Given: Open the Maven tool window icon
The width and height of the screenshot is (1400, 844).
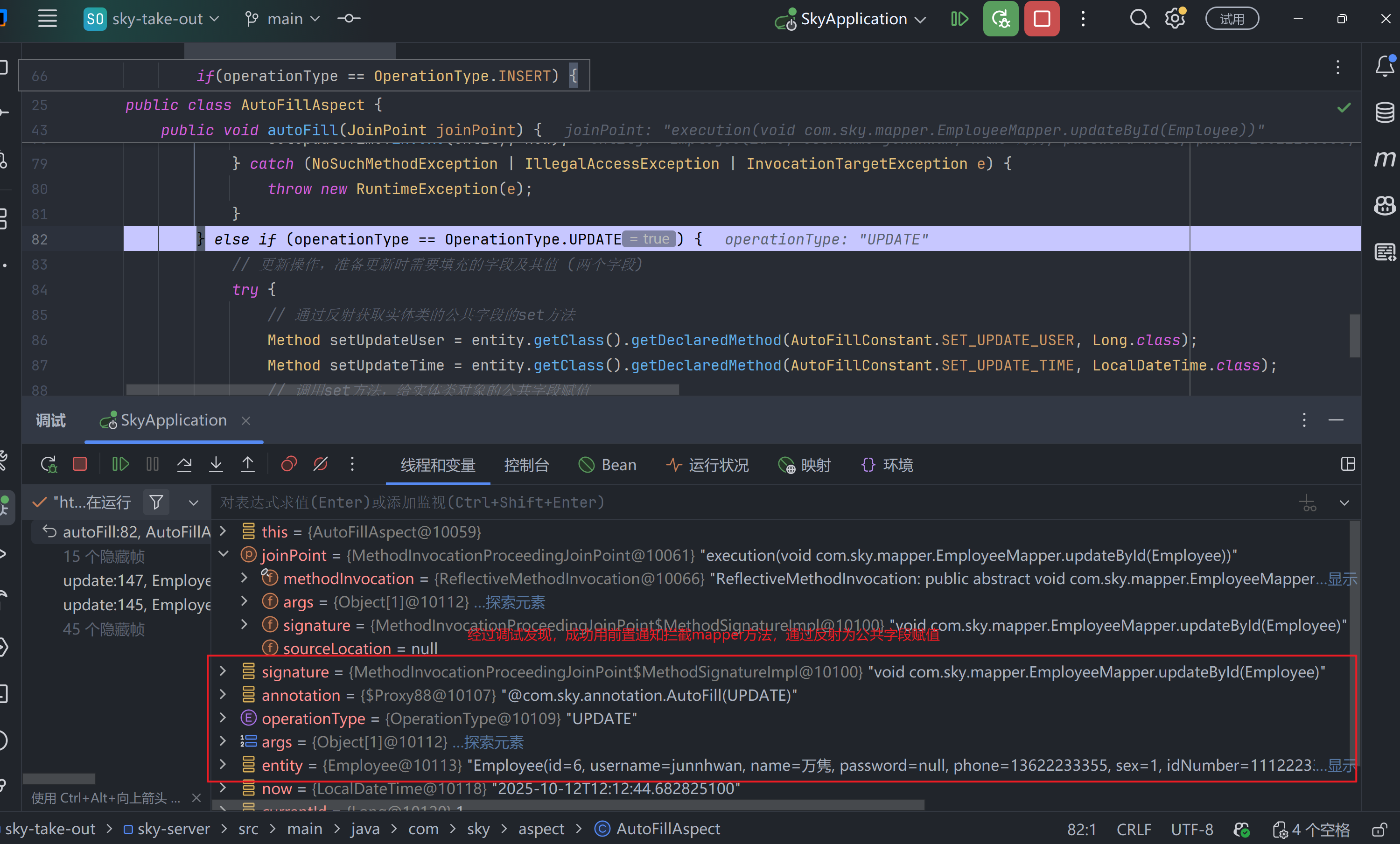Looking at the screenshot, I should tap(1384, 159).
